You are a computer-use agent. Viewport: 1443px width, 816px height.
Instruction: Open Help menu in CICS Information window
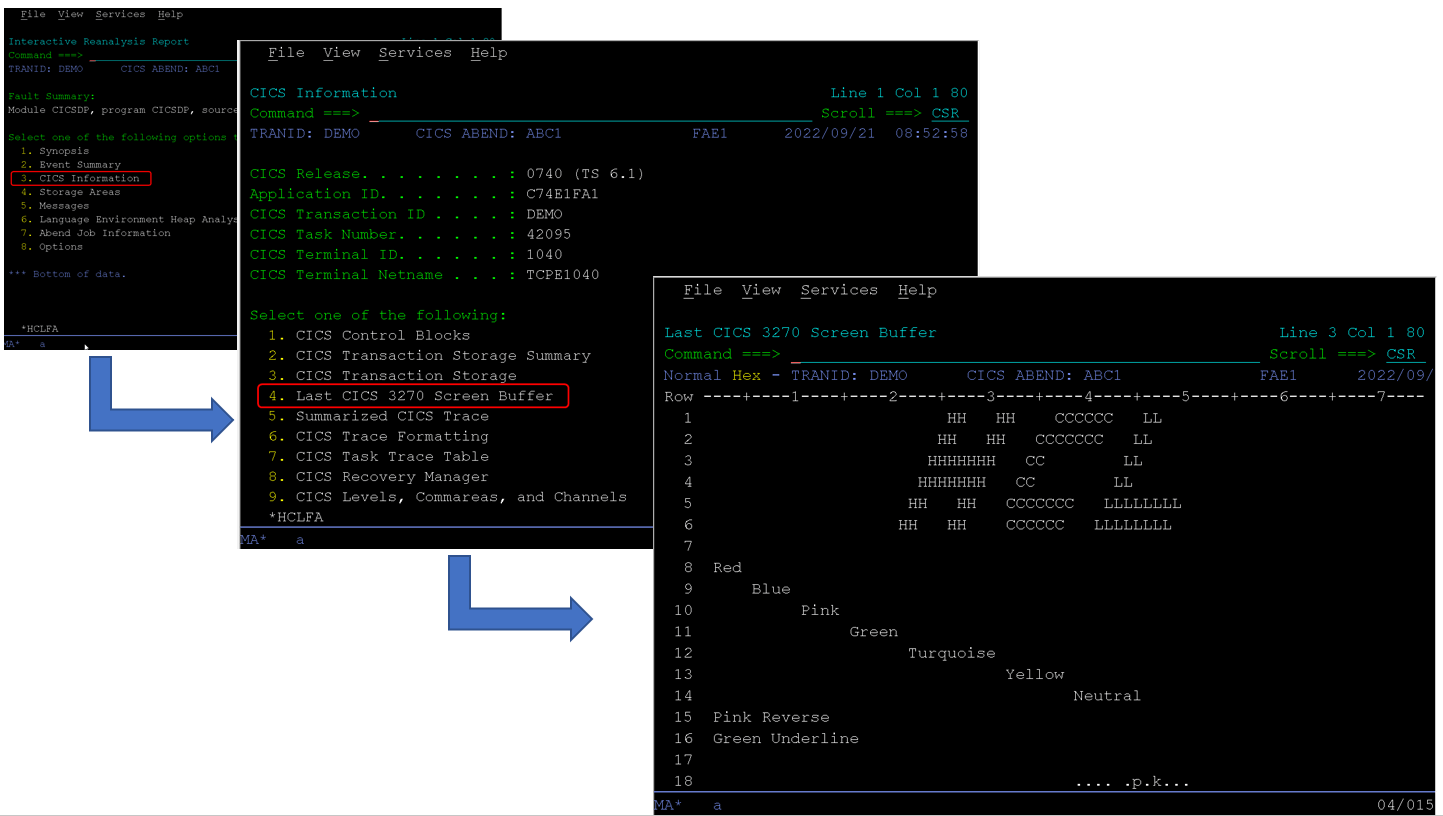pyautogui.click(x=489, y=53)
